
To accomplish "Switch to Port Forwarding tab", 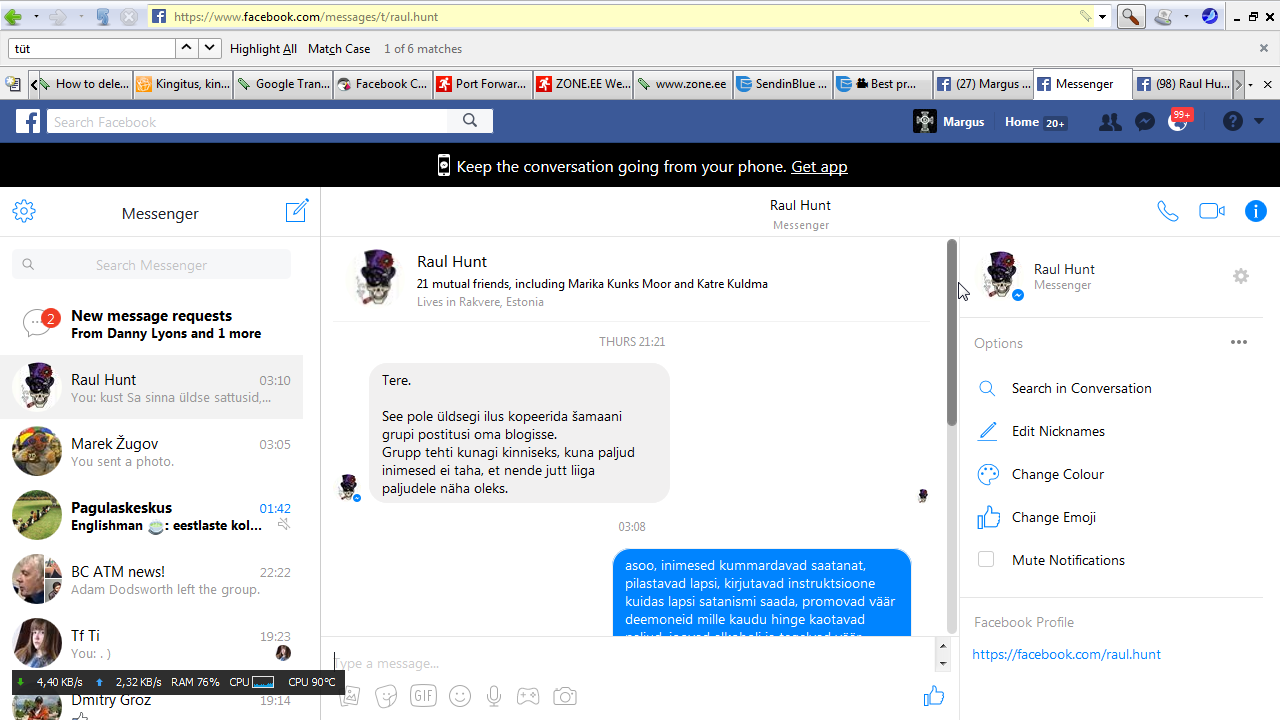I will coord(483,84).
